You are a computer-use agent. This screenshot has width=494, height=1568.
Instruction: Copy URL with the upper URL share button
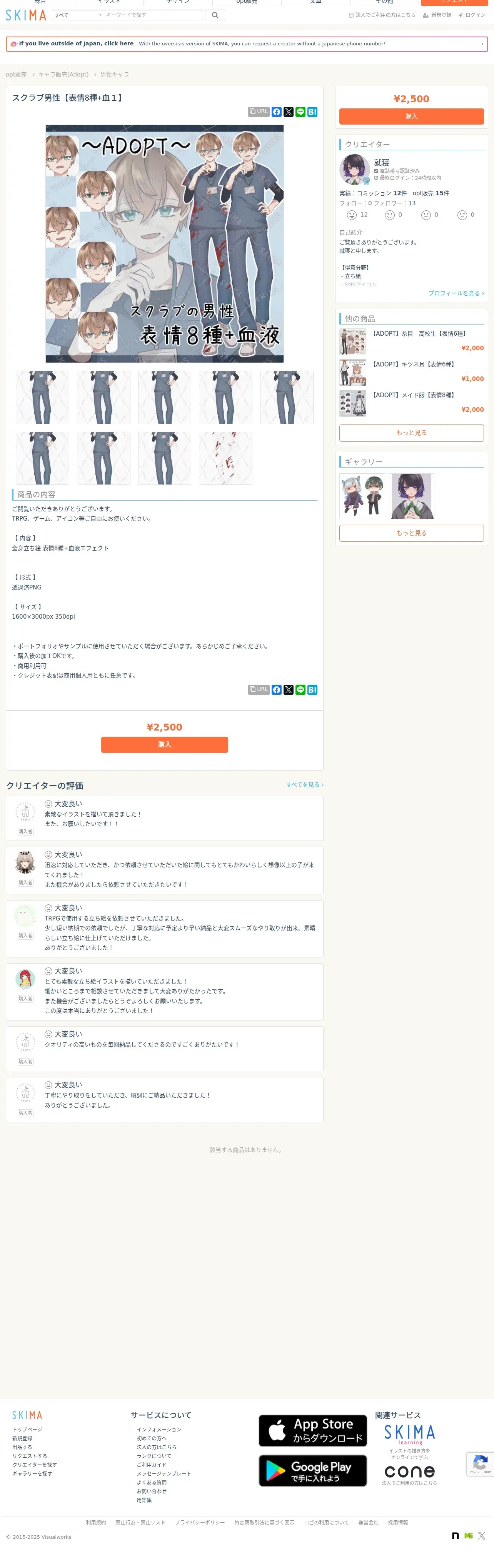[259, 112]
